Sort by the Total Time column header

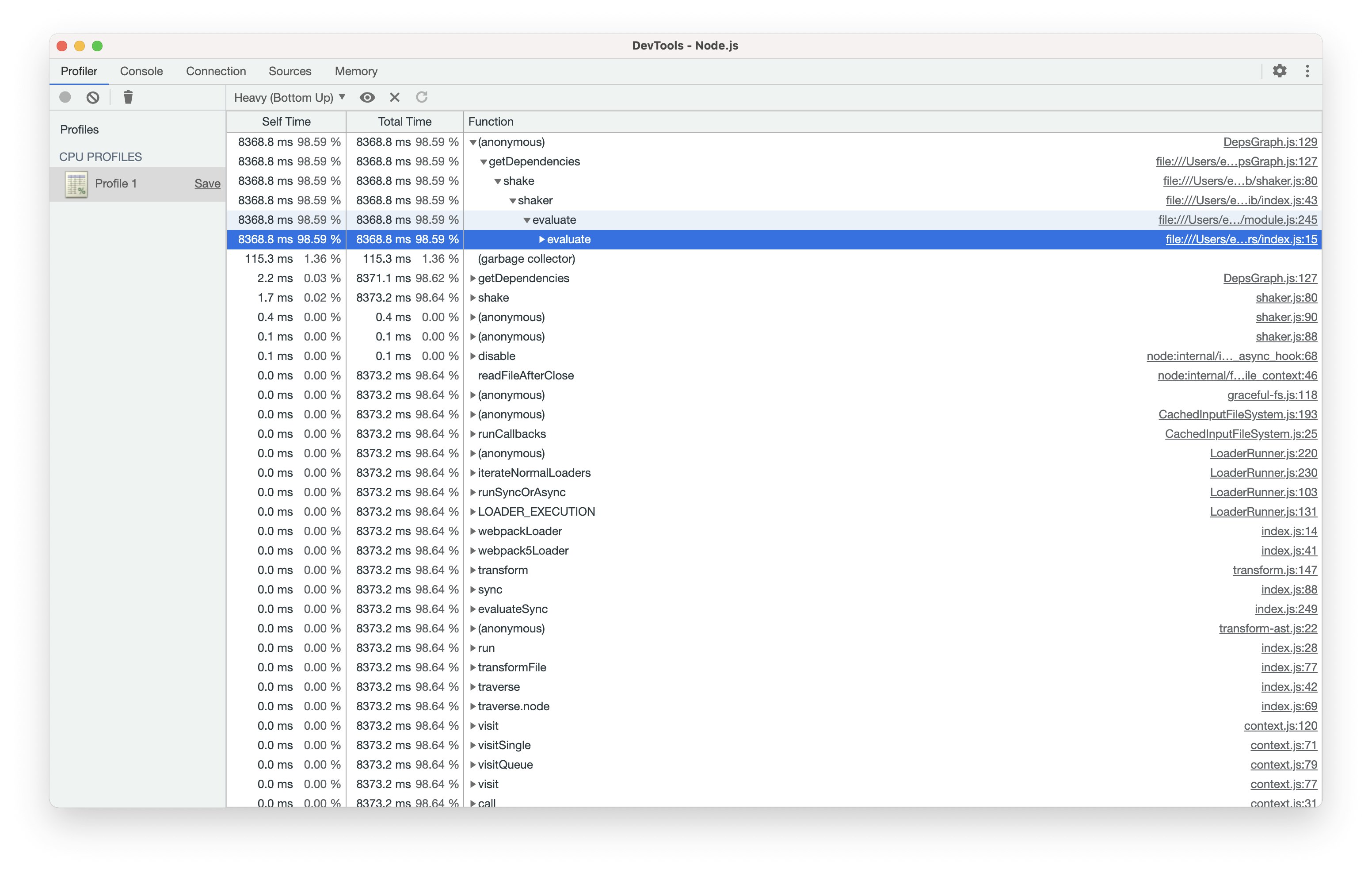click(404, 122)
